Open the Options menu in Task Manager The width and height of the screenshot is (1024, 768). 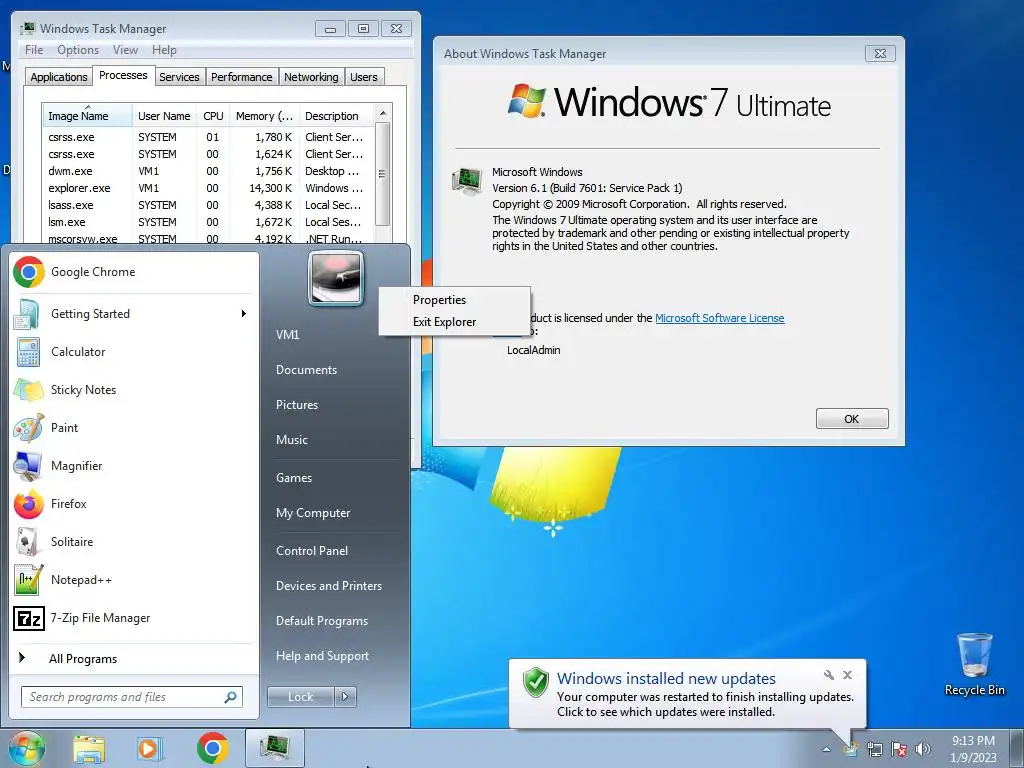point(78,50)
